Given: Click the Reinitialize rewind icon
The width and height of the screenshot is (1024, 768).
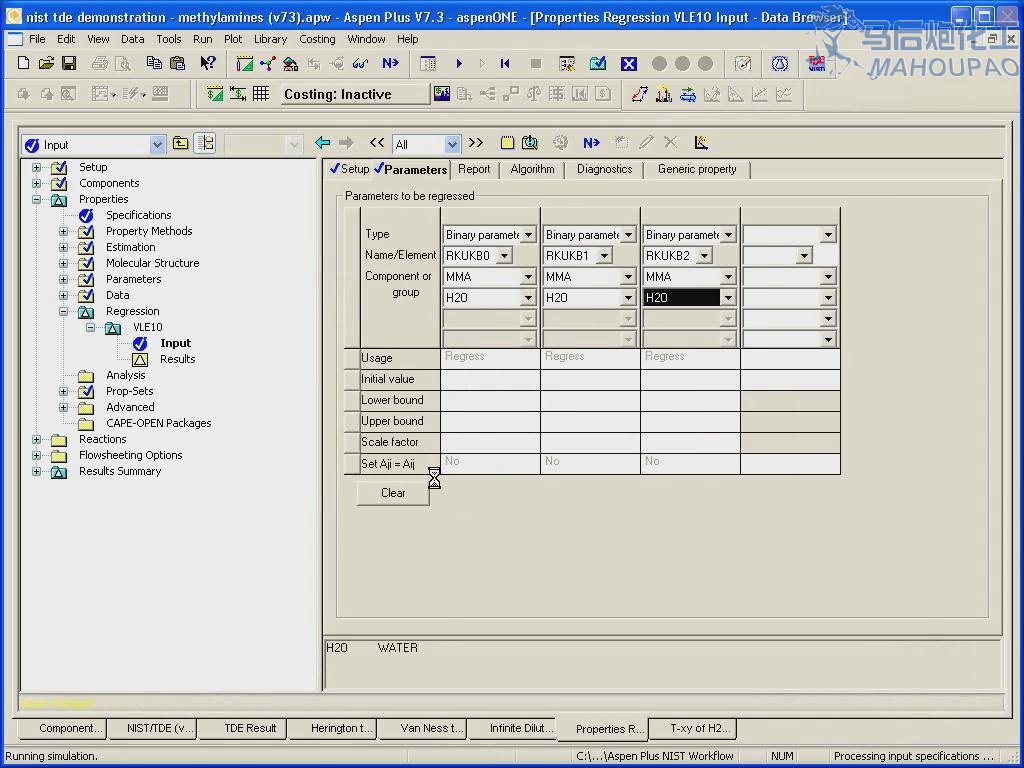Looking at the screenshot, I should [505, 63].
